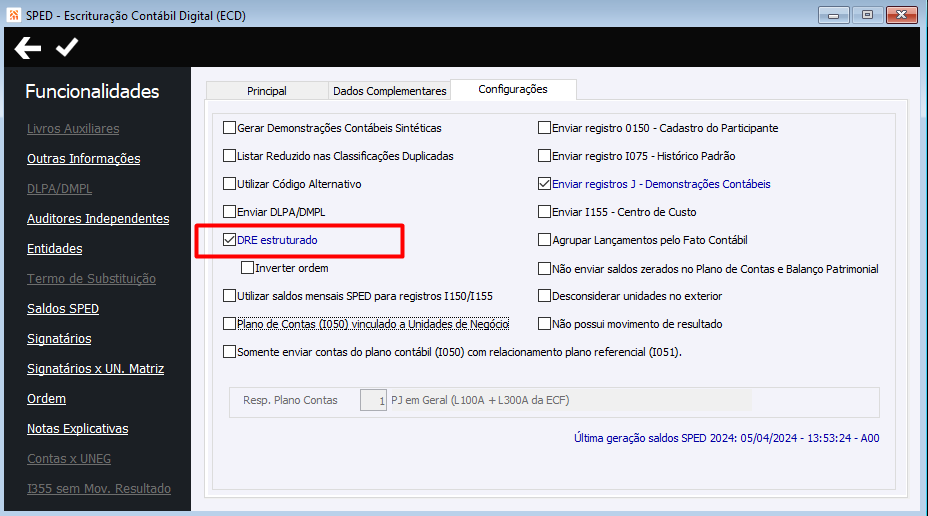Viewport: 928px width, 516px height.
Task: Minimize the SPED window
Action: point(833,15)
